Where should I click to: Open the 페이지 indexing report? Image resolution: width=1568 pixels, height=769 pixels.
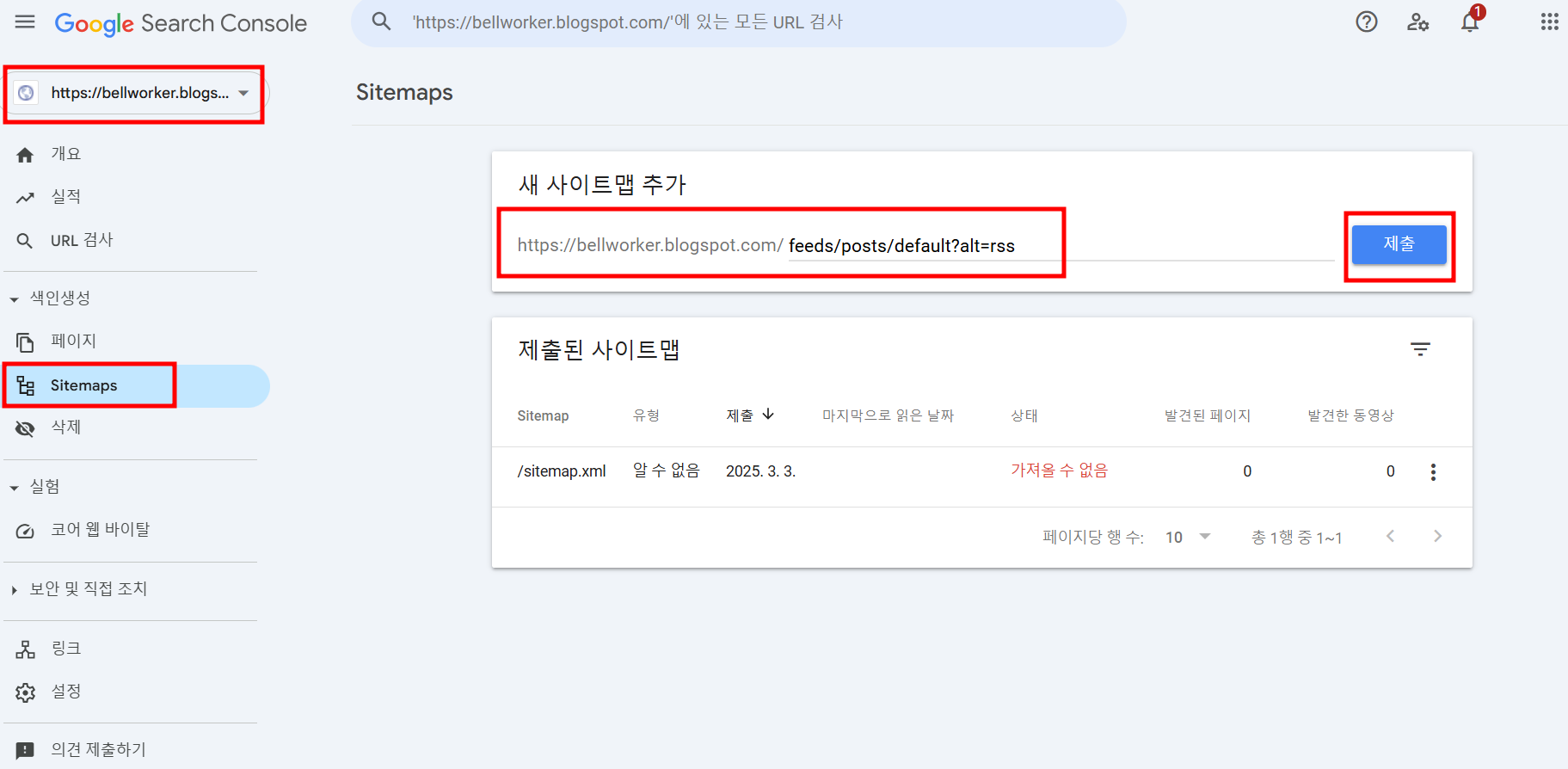click(x=73, y=341)
